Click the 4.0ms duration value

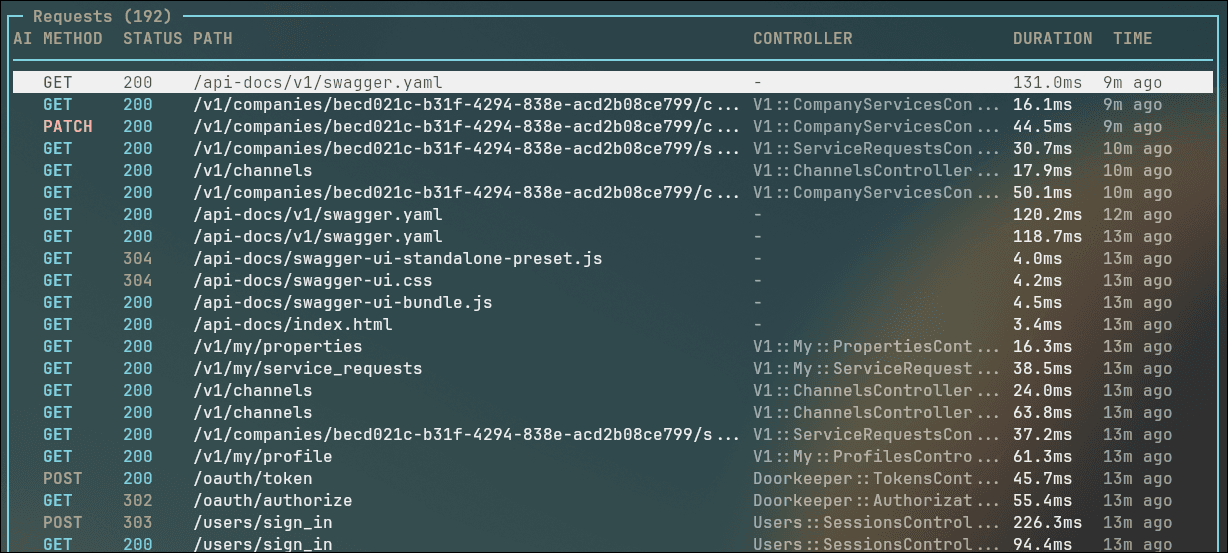tap(1038, 259)
